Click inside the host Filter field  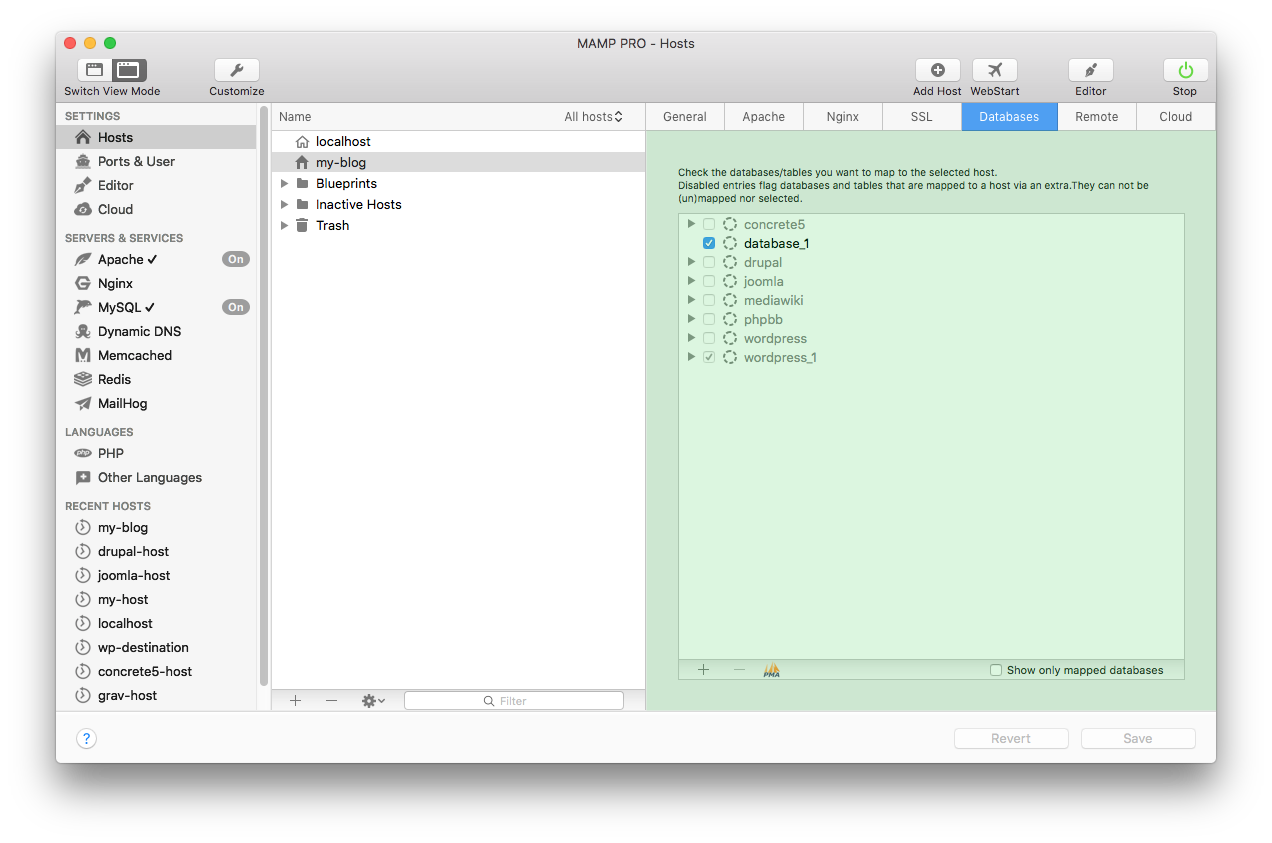tap(513, 700)
